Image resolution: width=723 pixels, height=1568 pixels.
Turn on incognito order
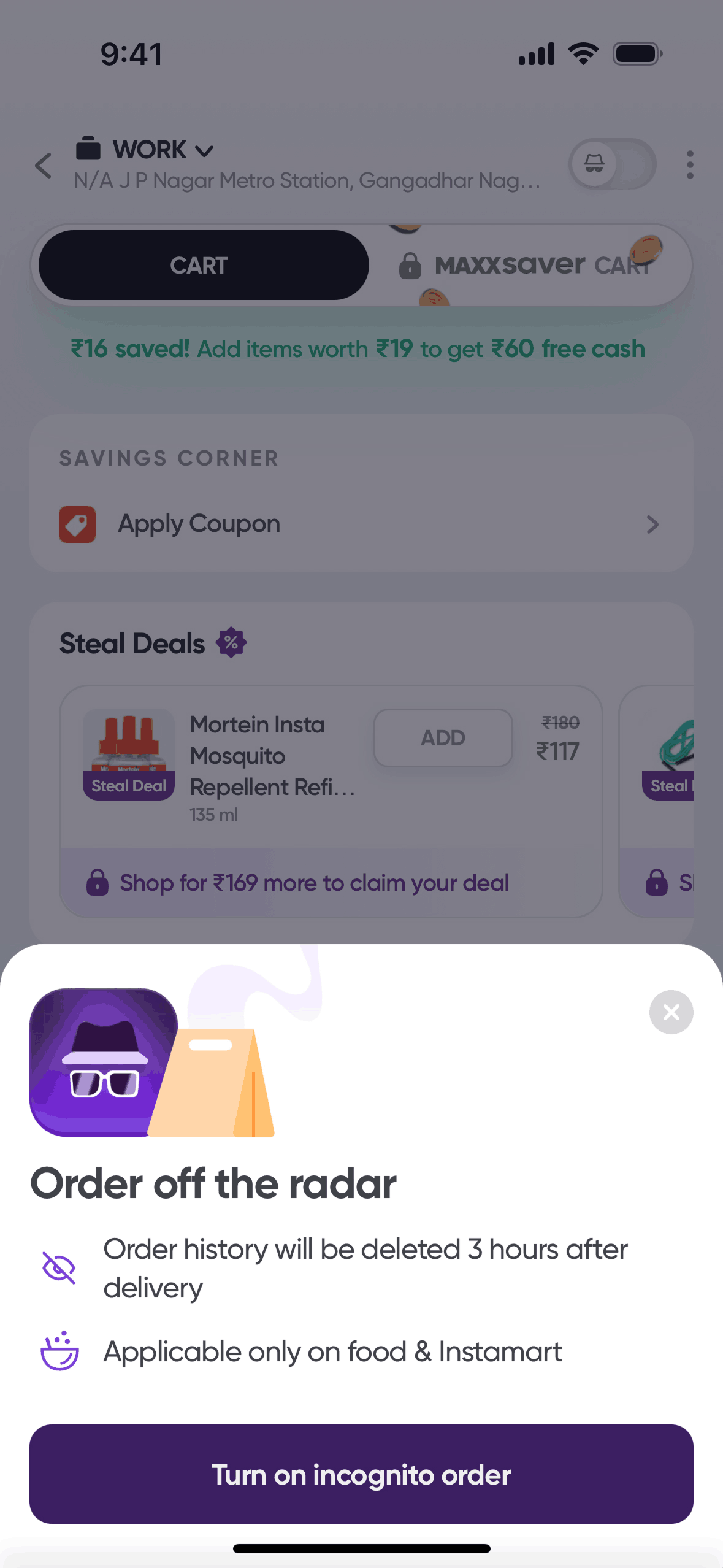pos(361,1474)
